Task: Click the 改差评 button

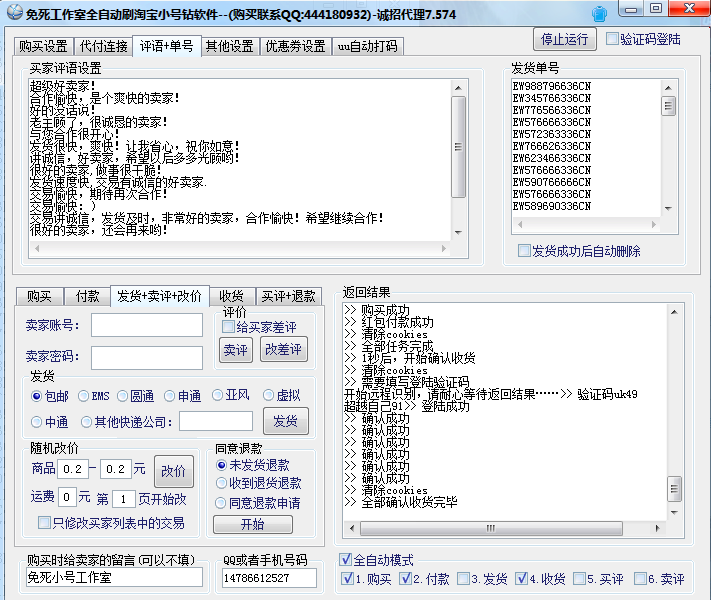Action: click(x=284, y=349)
